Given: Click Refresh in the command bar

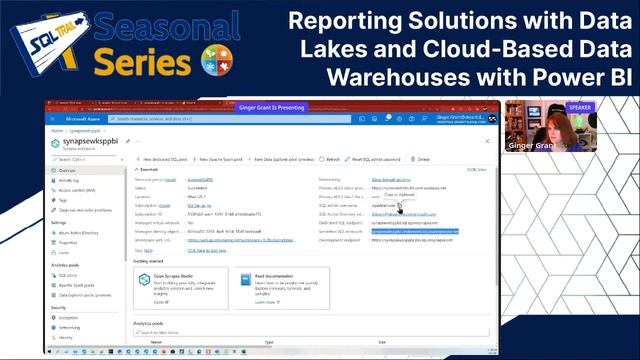Looking at the screenshot, I should click(x=329, y=160).
